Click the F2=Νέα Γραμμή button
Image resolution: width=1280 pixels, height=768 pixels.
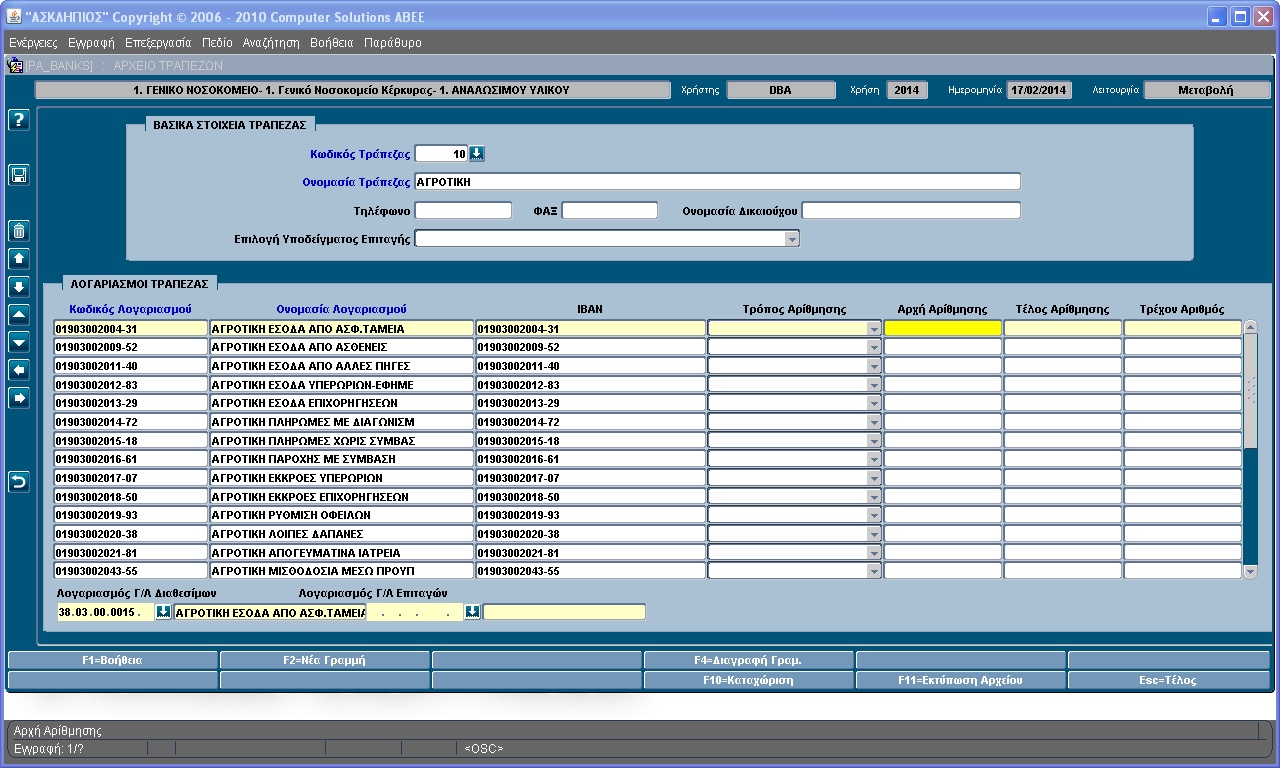tap(324, 660)
